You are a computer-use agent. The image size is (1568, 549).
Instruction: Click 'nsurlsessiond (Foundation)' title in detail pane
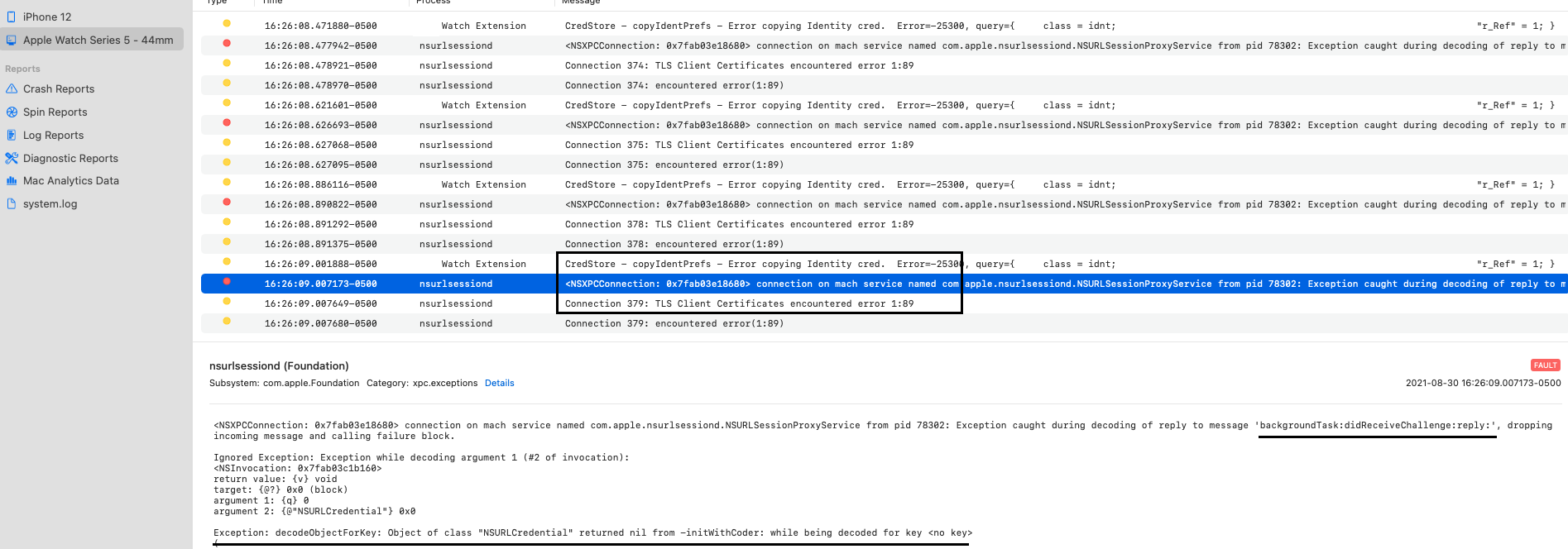coord(279,365)
